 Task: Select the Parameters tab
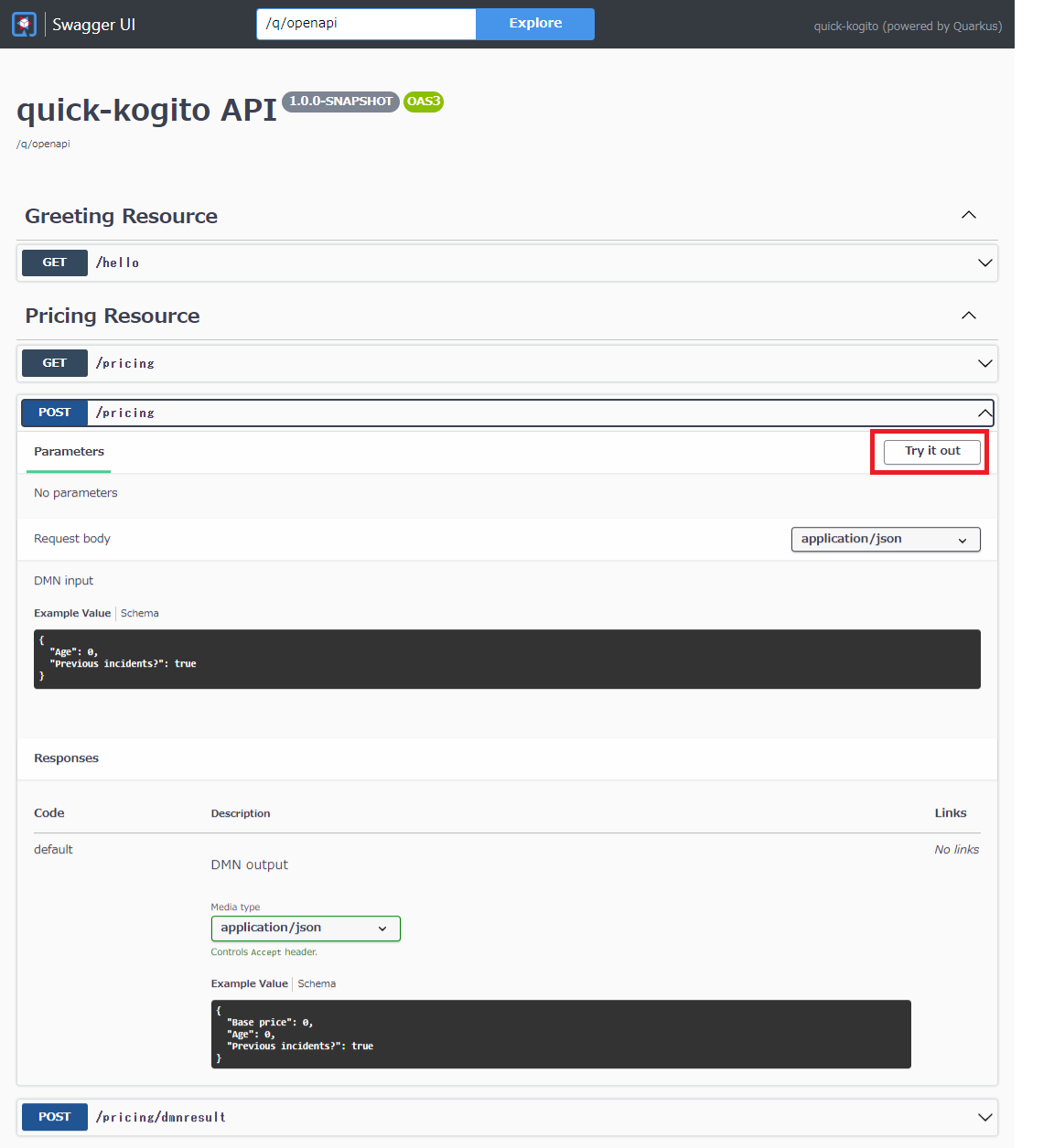(x=69, y=452)
